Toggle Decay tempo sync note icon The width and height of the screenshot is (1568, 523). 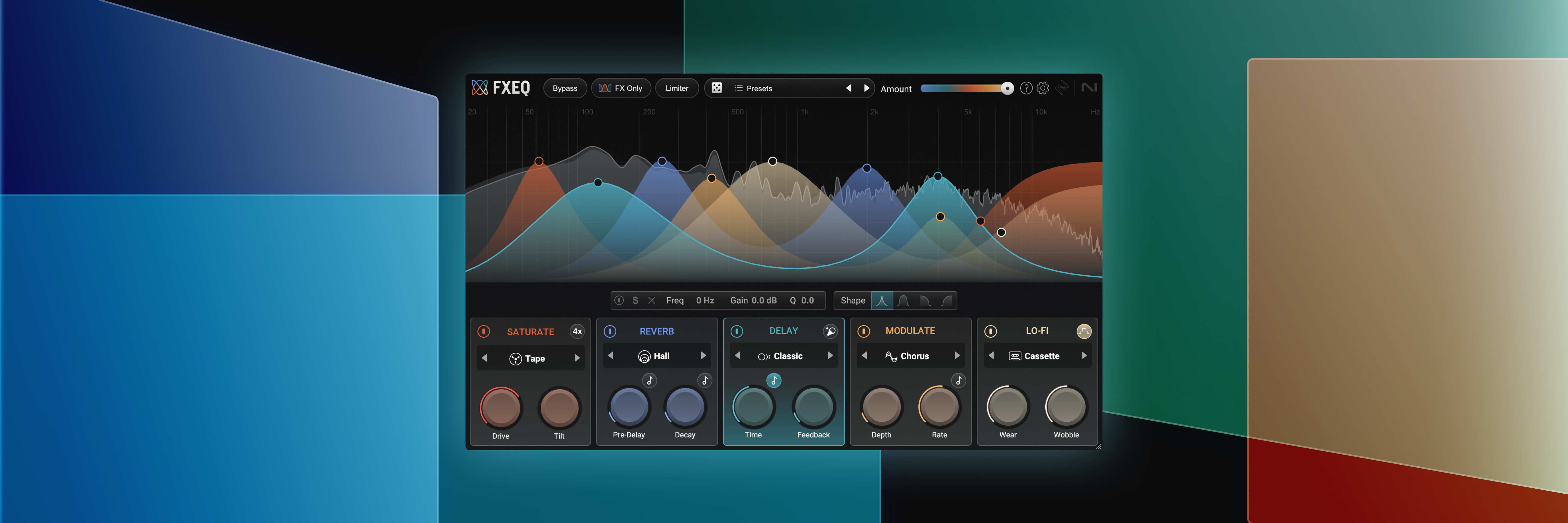point(705,381)
